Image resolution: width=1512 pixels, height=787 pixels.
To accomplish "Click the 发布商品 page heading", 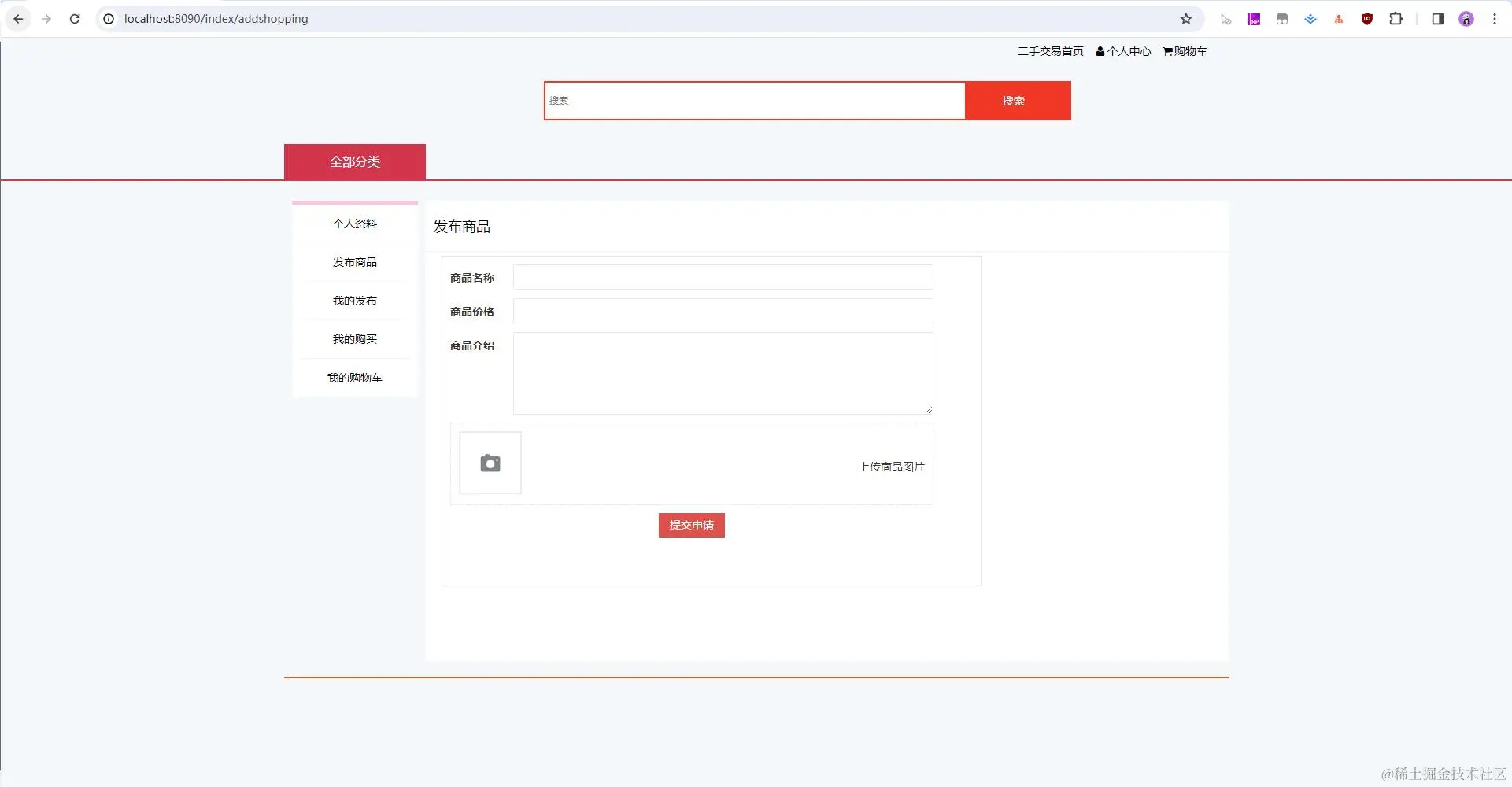I will pyautogui.click(x=462, y=227).
